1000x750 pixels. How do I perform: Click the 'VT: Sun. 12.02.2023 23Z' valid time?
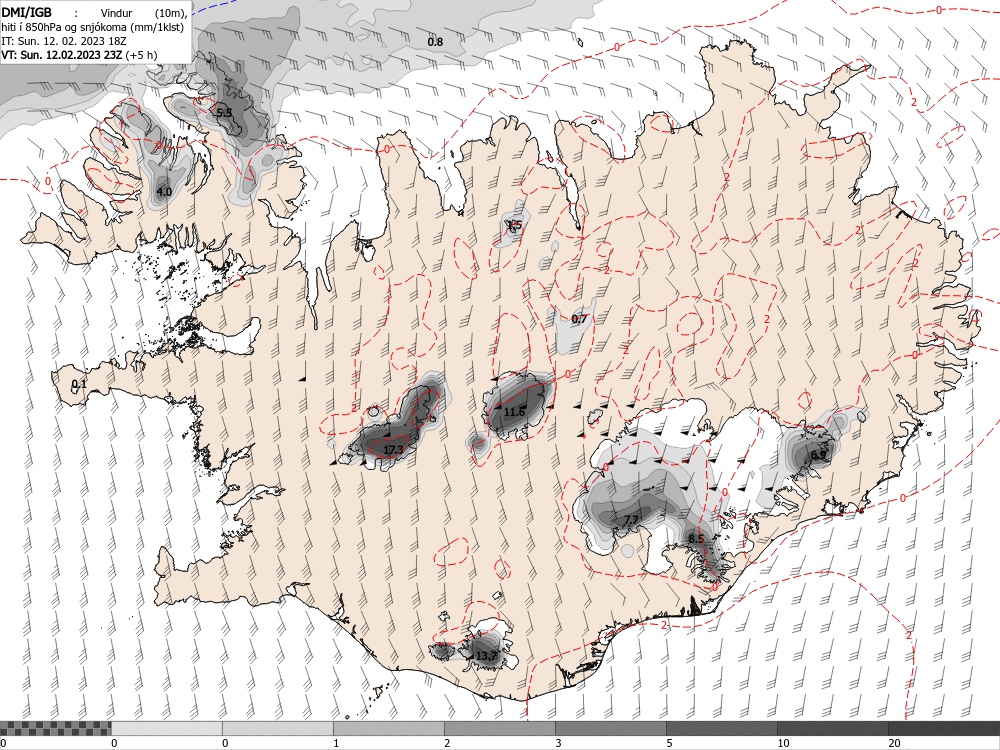tap(62, 55)
